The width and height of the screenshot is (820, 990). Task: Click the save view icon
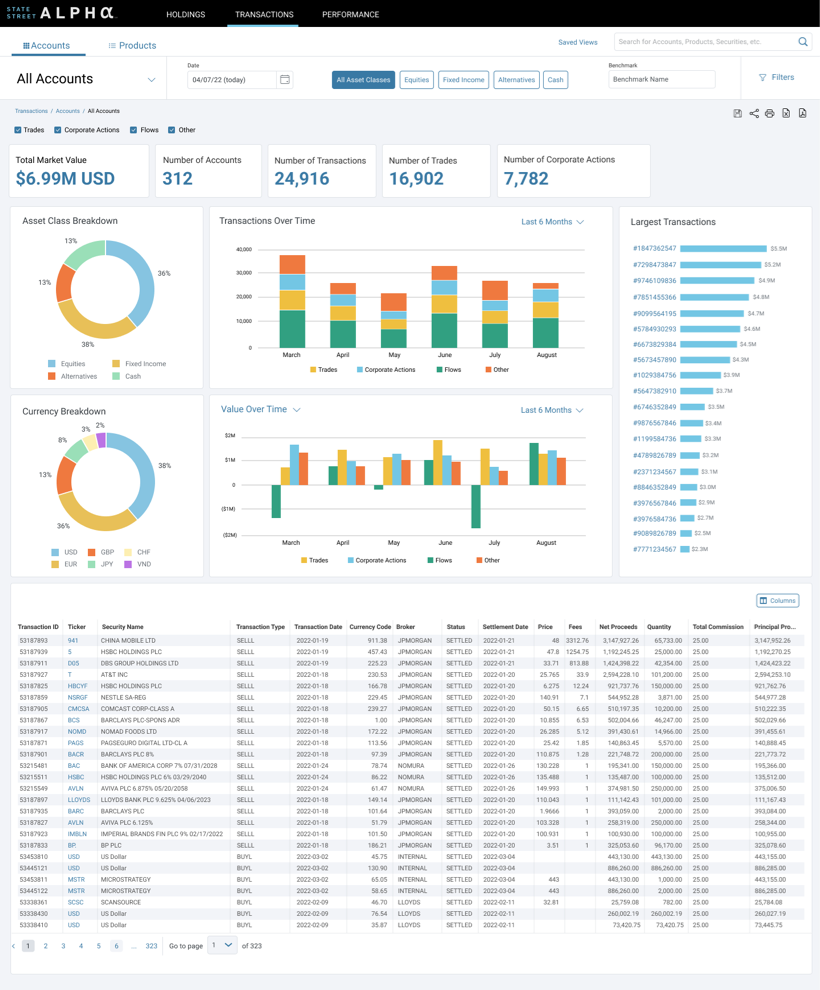[x=738, y=114]
